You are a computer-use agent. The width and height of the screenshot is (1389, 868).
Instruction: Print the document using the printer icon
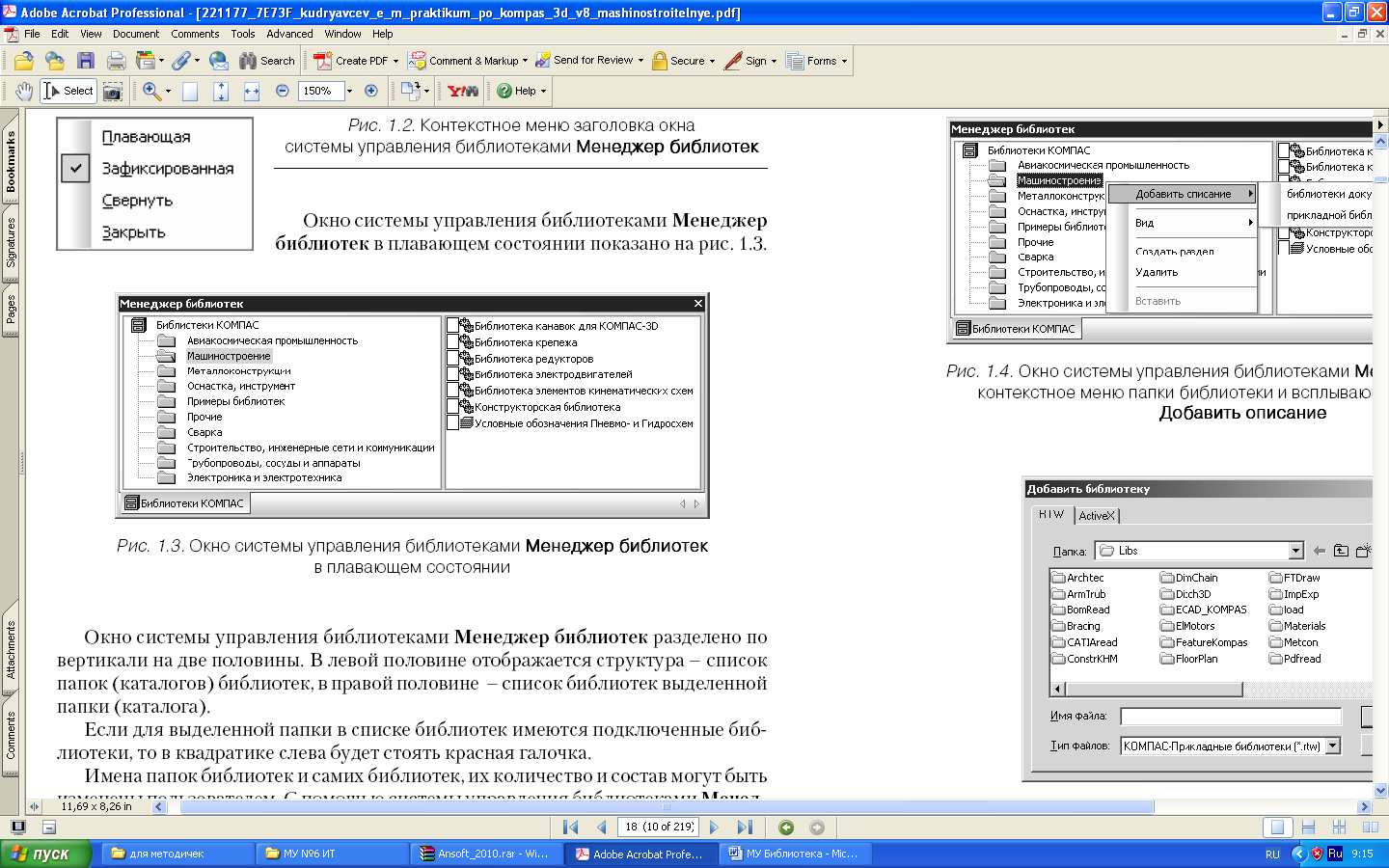coord(117,61)
